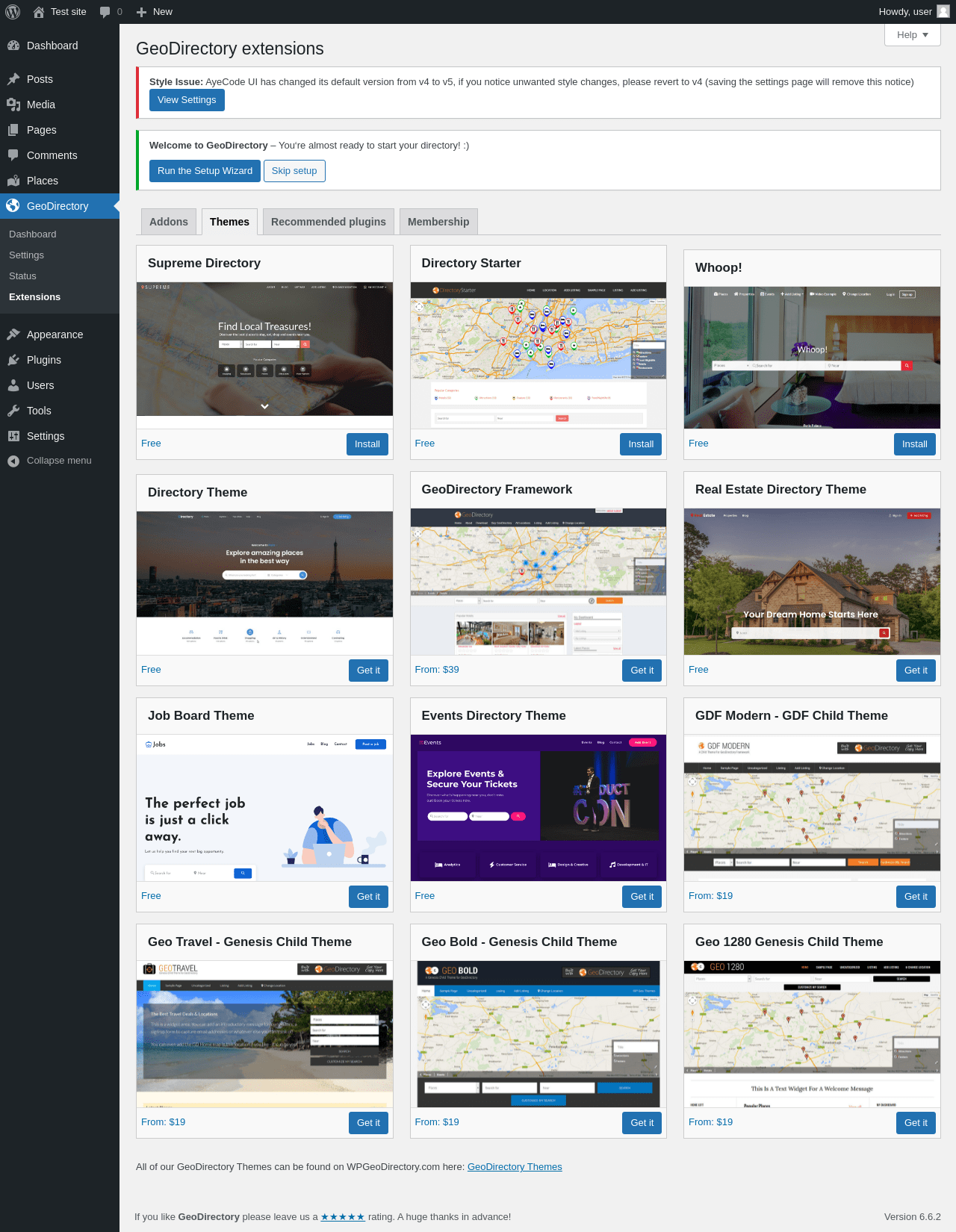Get the Geo 1280 Genesis child theme

(916, 1123)
